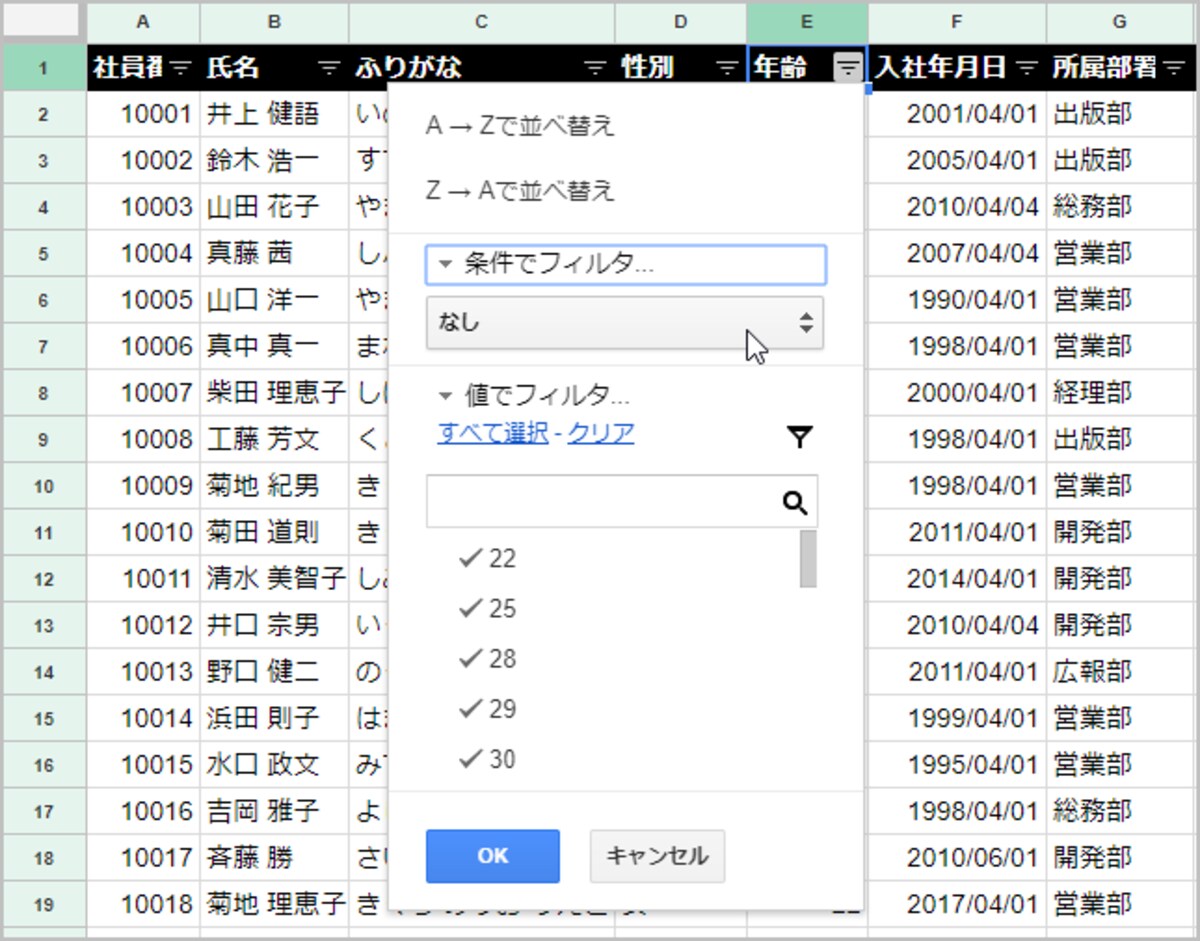Open filter icon on ふりがな header
This screenshot has height=941, width=1200.
pos(595,68)
